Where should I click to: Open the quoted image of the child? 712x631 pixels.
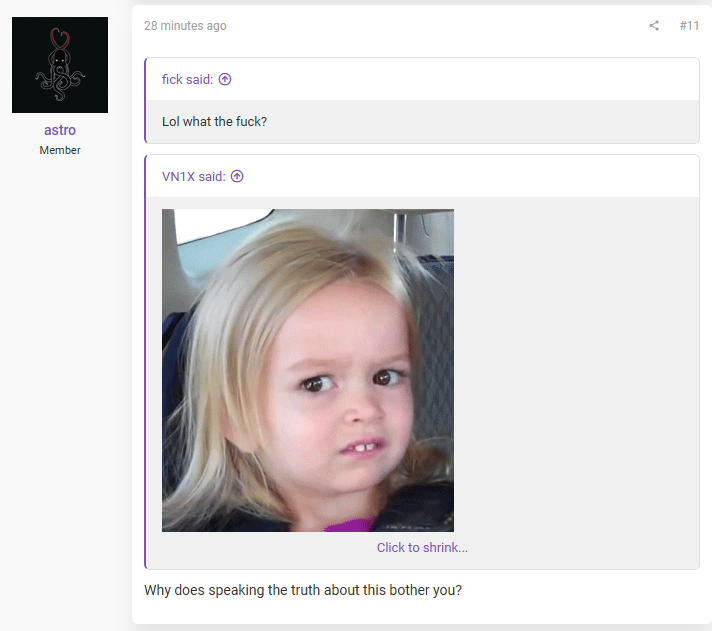click(x=308, y=370)
